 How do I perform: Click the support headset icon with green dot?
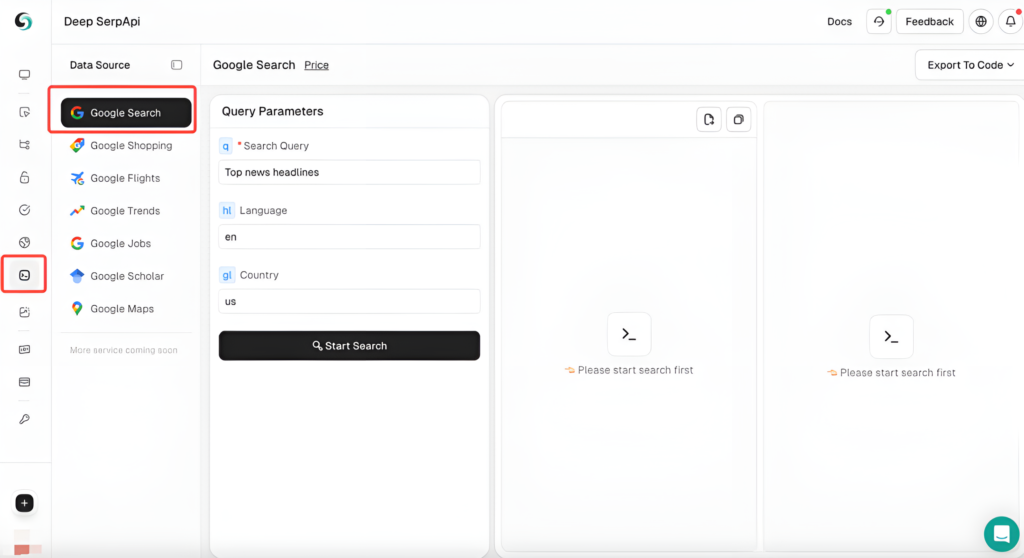tap(879, 22)
